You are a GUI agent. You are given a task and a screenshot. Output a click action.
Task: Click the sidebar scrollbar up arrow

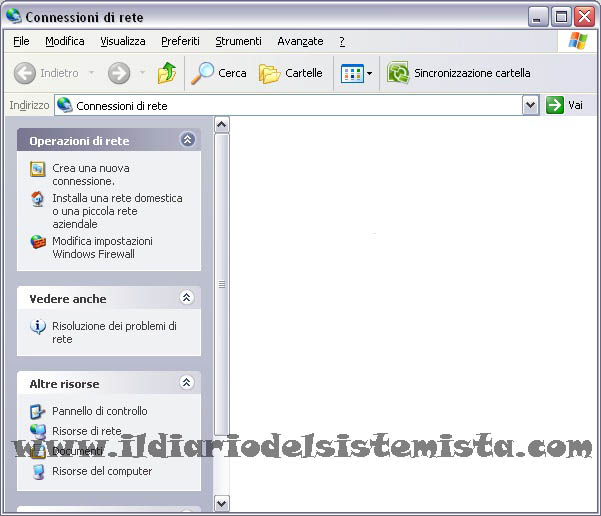tap(222, 124)
